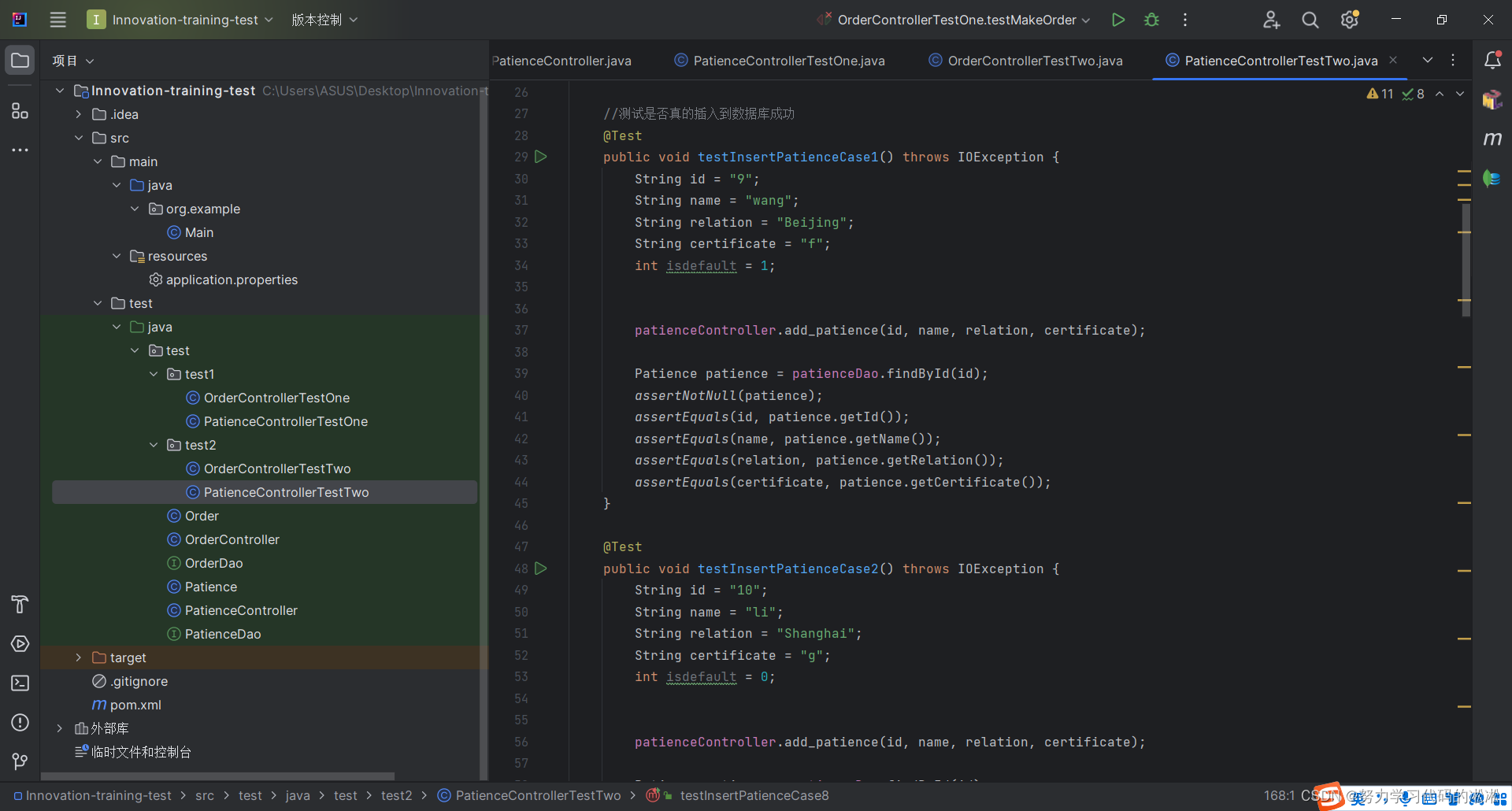Click breadcrumb testInsertPatienceCase8
Viewport: 1512px width, 811px height.
tap(754, 795)
